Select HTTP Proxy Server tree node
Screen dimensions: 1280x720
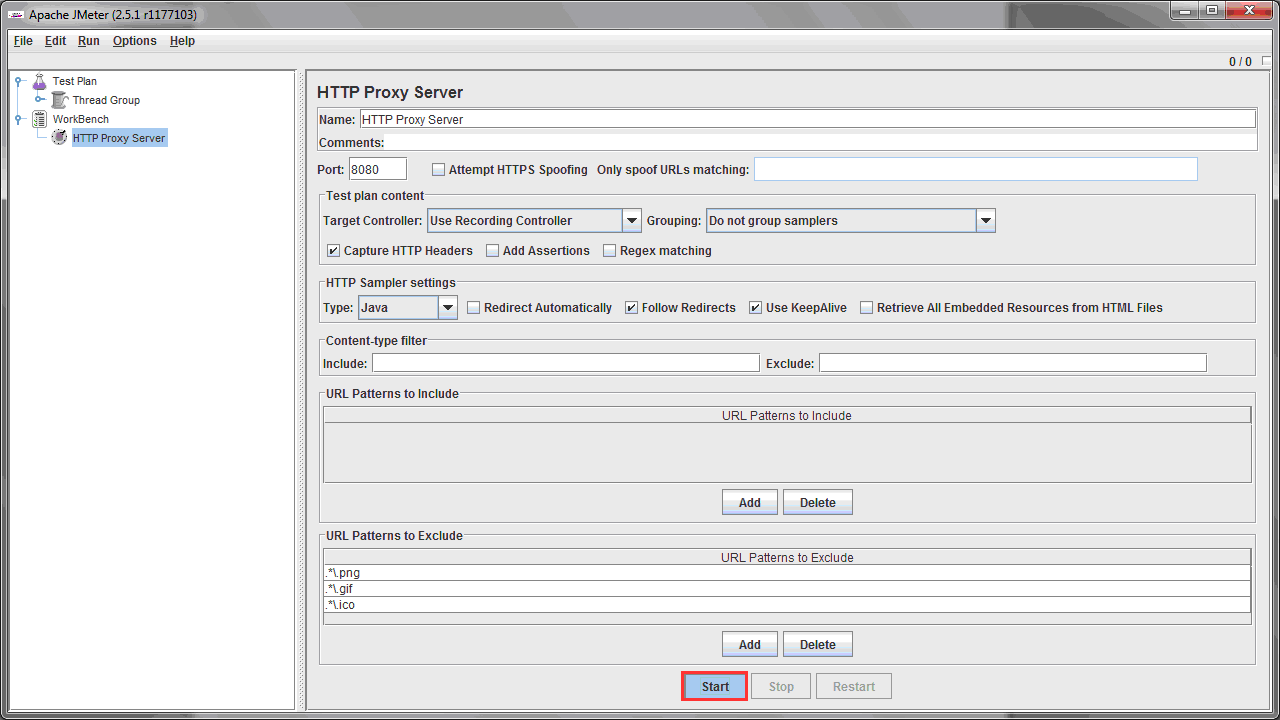pos(119,138)
